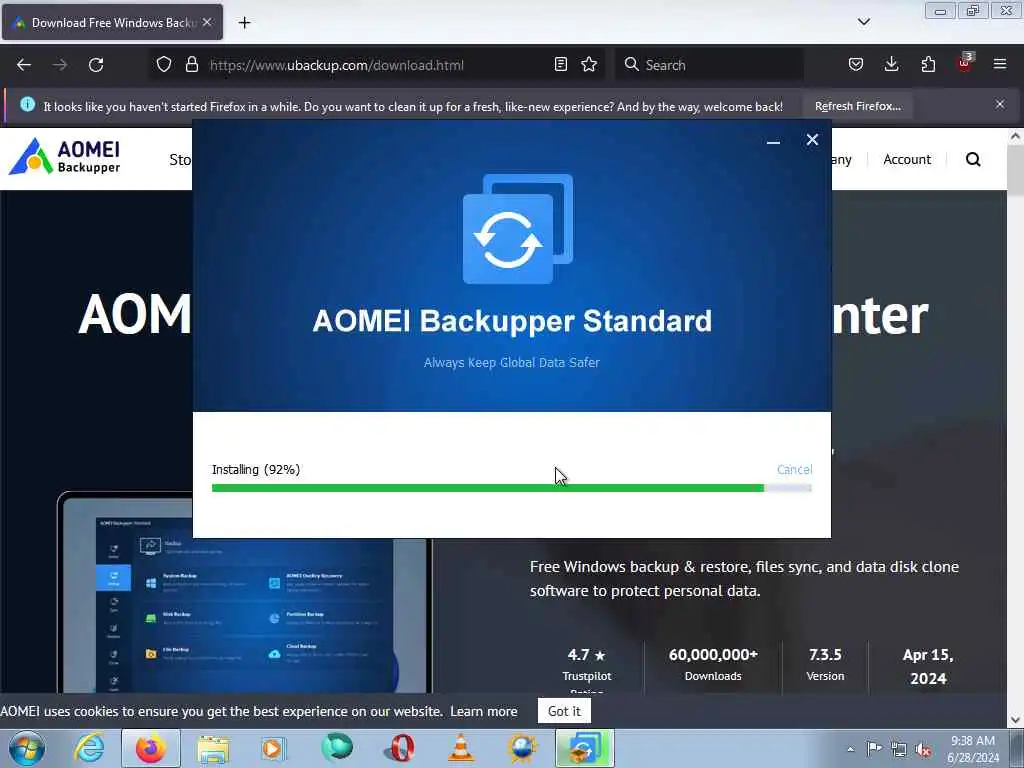The image size is (1024, 768).
Task: Click the muted volume tray icon
Action: click(x=923, y=749)
